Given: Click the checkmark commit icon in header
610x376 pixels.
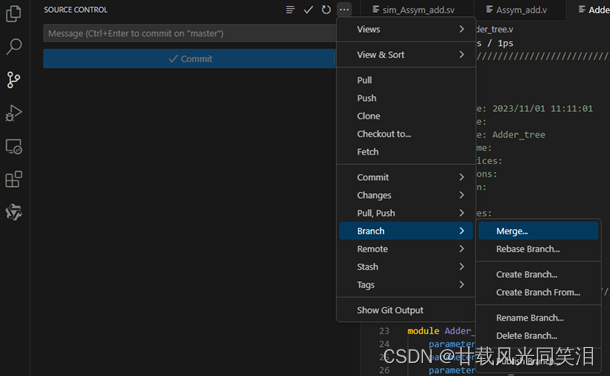Looking at the screenshot, I should click(308, 10).
